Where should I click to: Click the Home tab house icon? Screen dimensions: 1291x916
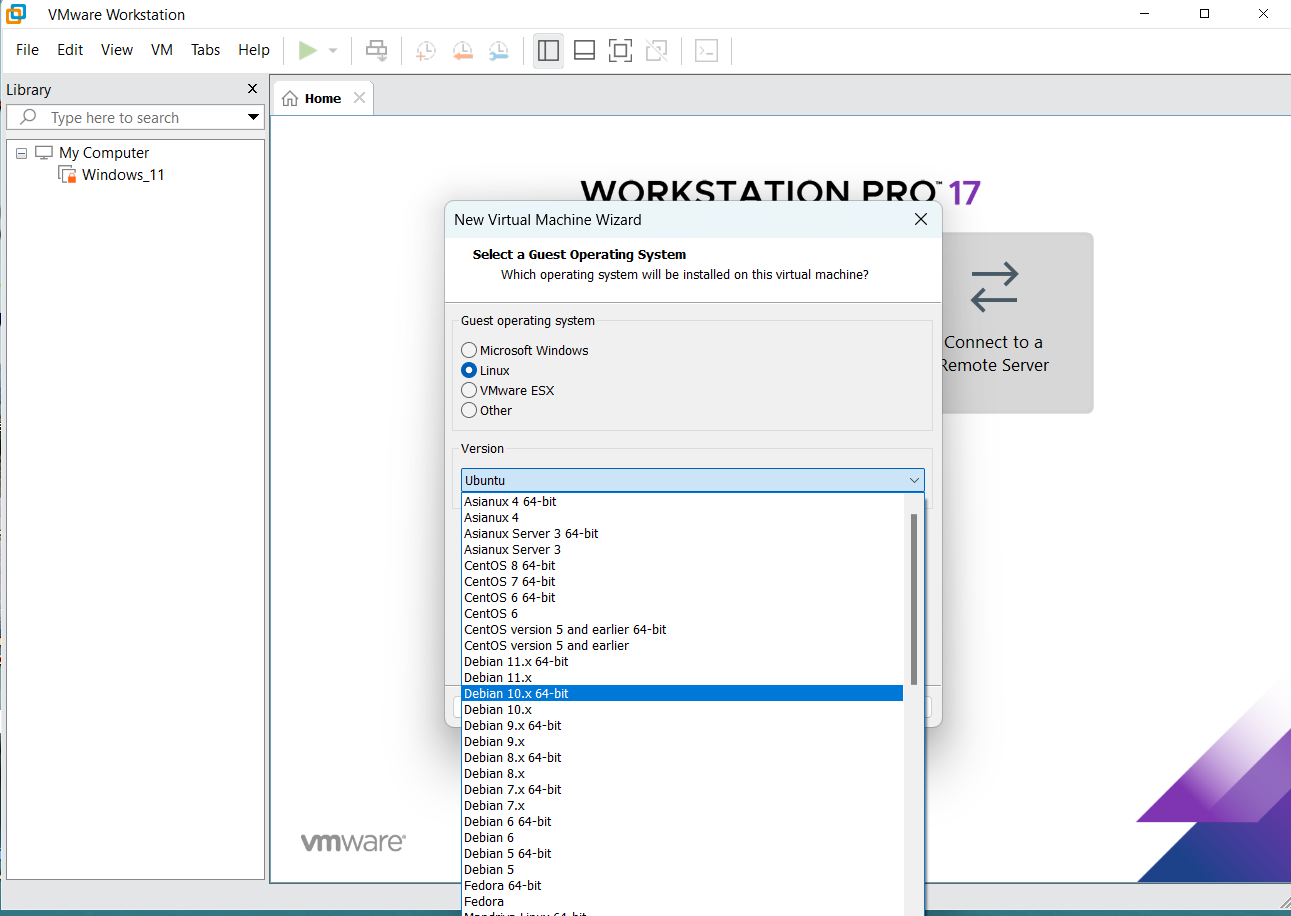(x=290, y=98)
